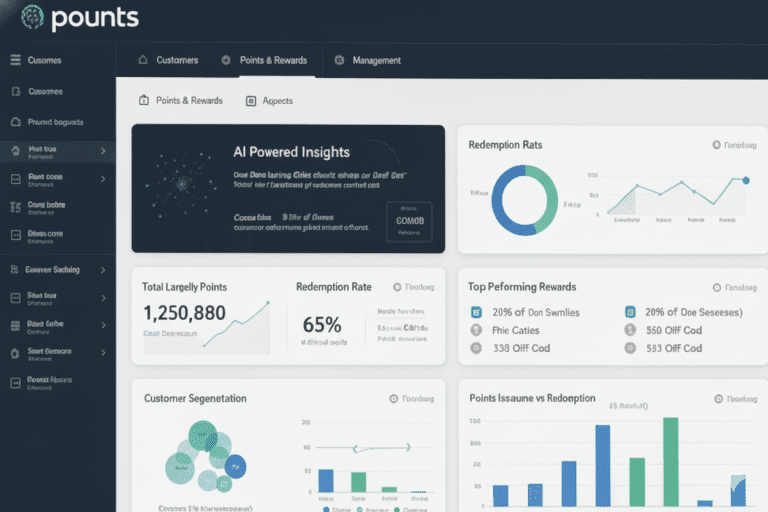Switch to the Management tab
768x512 pixels.
(x=376, y=60)
